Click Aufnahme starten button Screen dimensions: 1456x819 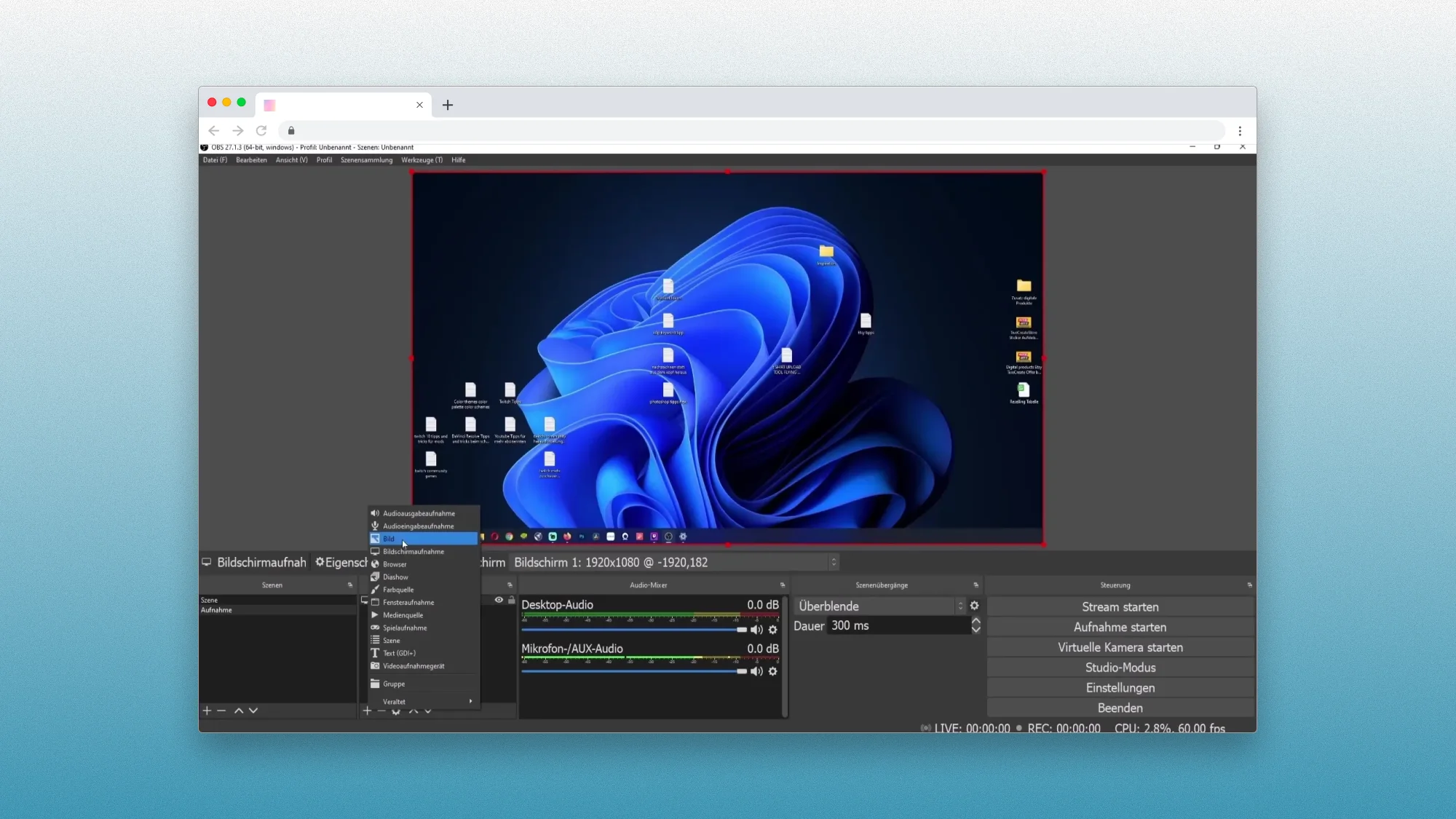(x=1120, y=627)
